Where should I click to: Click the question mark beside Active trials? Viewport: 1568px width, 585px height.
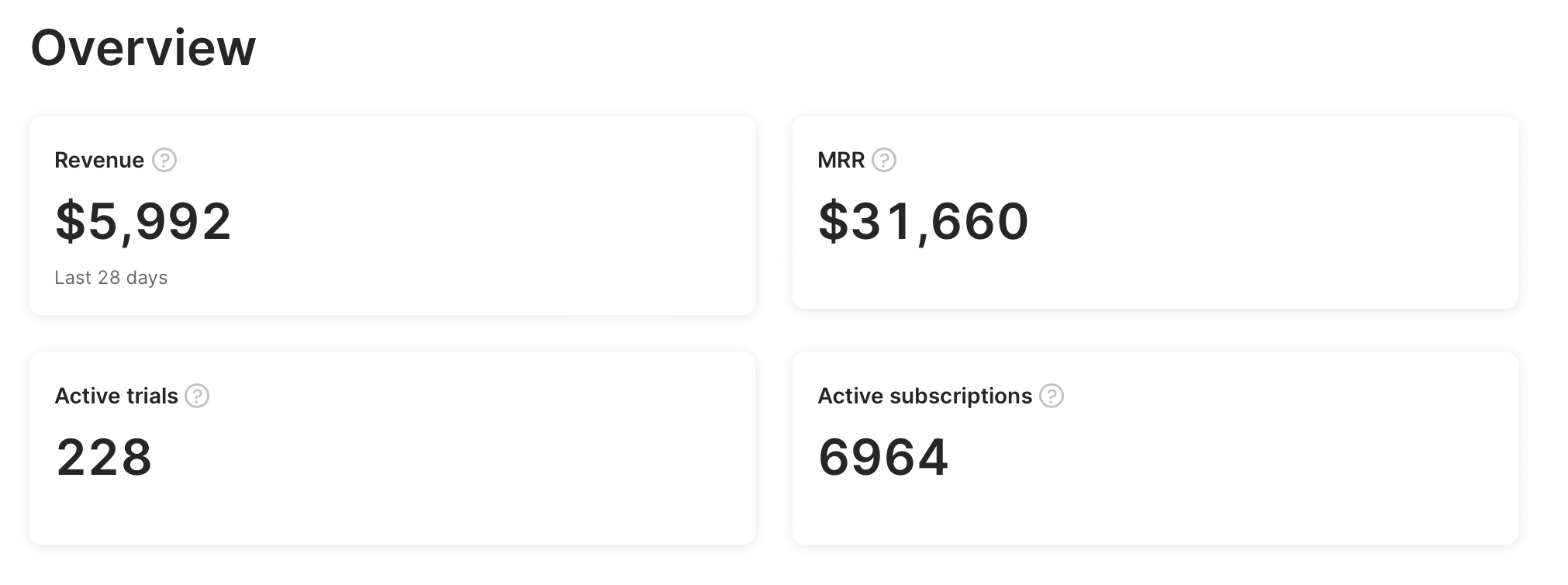pos(197,396)
